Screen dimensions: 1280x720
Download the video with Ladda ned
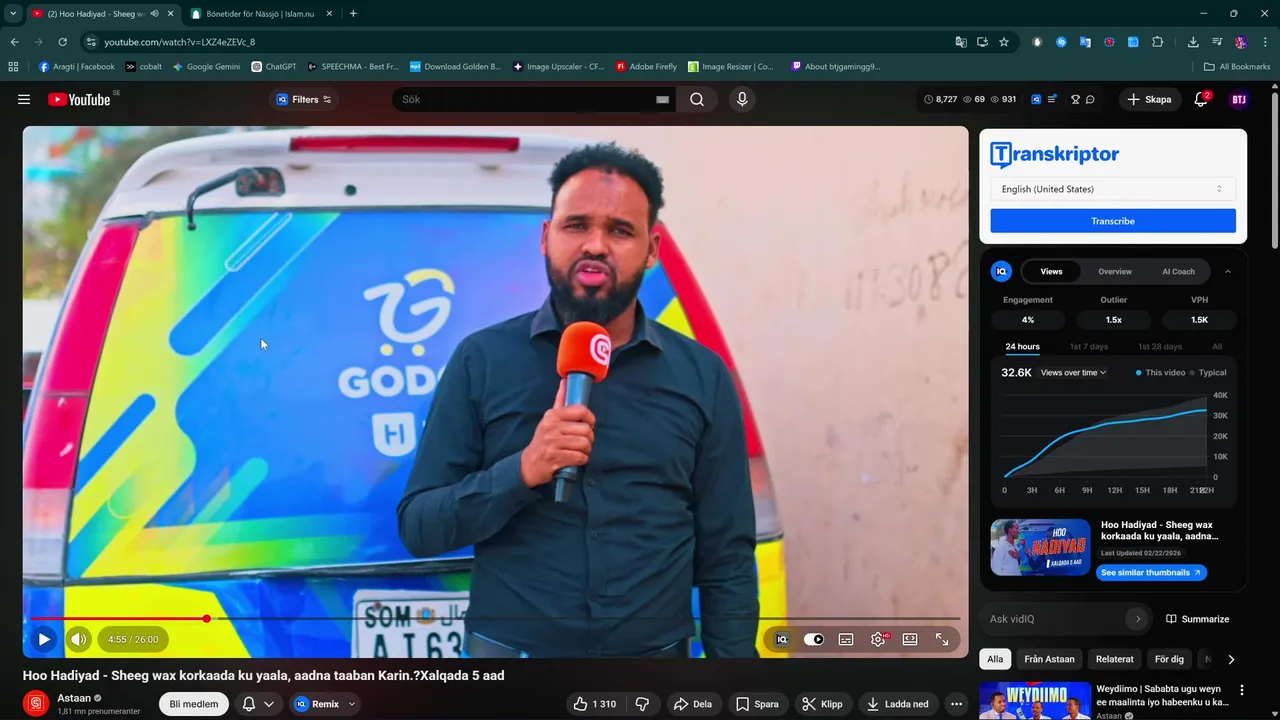click(898, 704)
